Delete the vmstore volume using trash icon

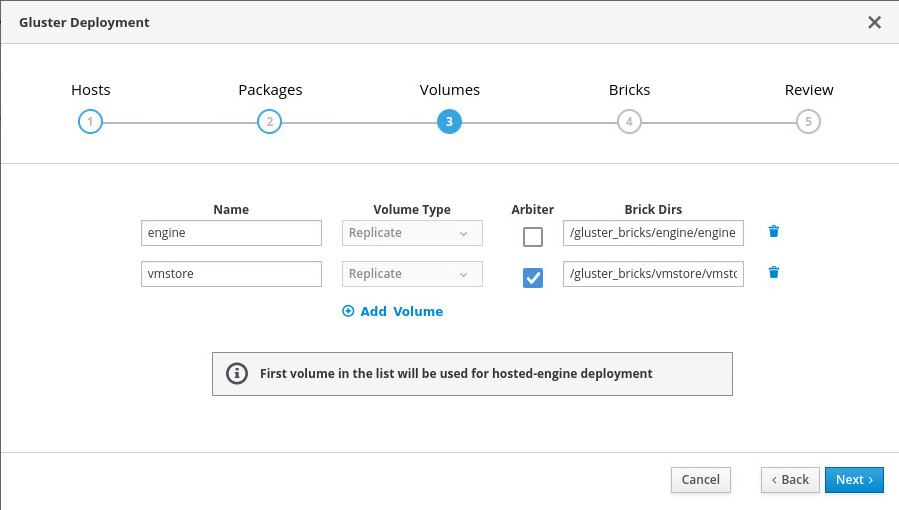773,273
